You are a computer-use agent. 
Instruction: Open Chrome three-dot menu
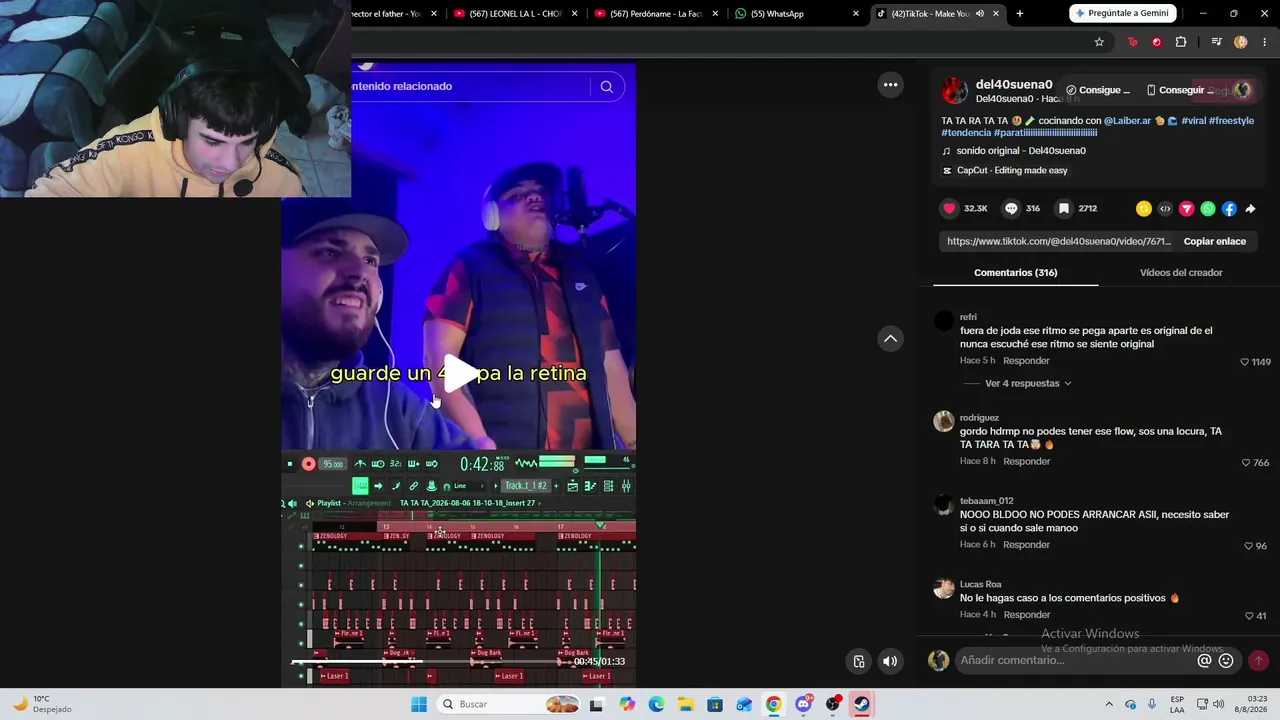click(x=1264, y=42)
